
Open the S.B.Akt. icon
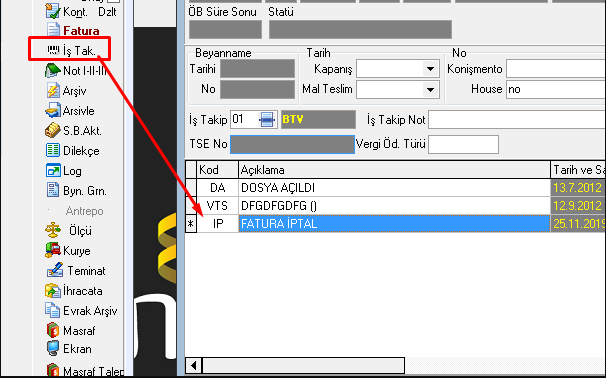coord(53,131)
